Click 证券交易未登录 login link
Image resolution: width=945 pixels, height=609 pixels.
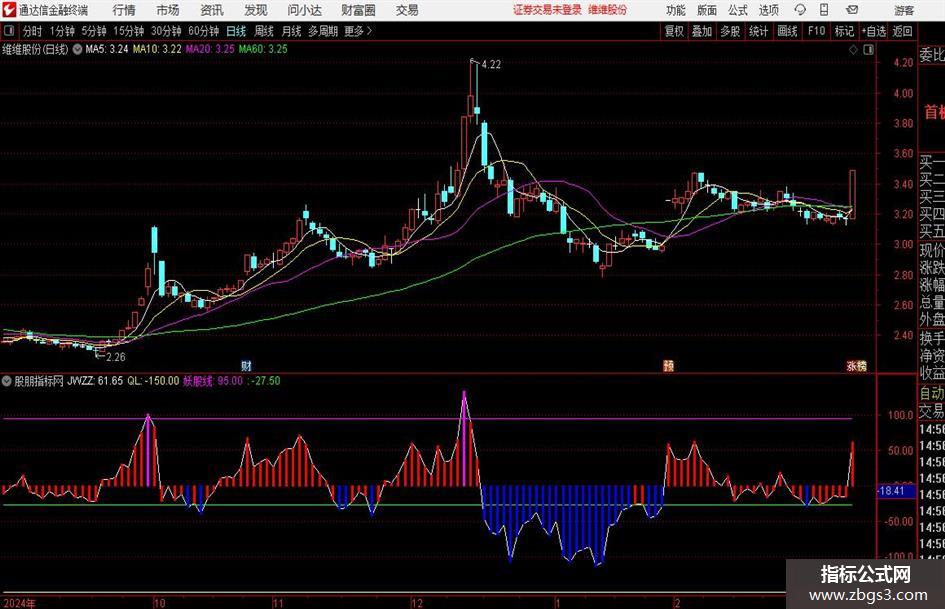pyautogui.click(x=547, y=10)
